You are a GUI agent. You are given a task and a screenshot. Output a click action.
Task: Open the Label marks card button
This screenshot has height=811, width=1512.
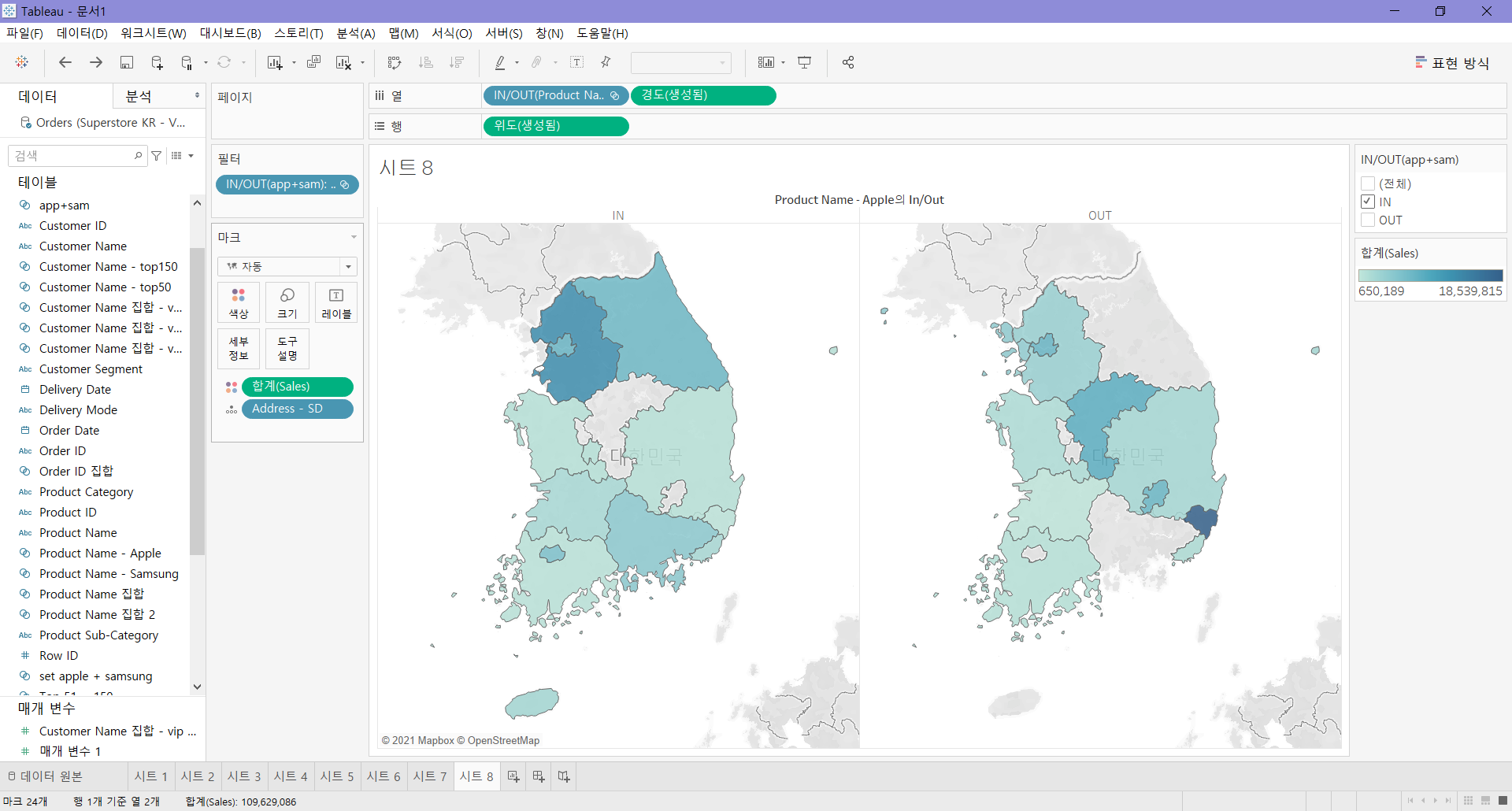tap(336, 303)
